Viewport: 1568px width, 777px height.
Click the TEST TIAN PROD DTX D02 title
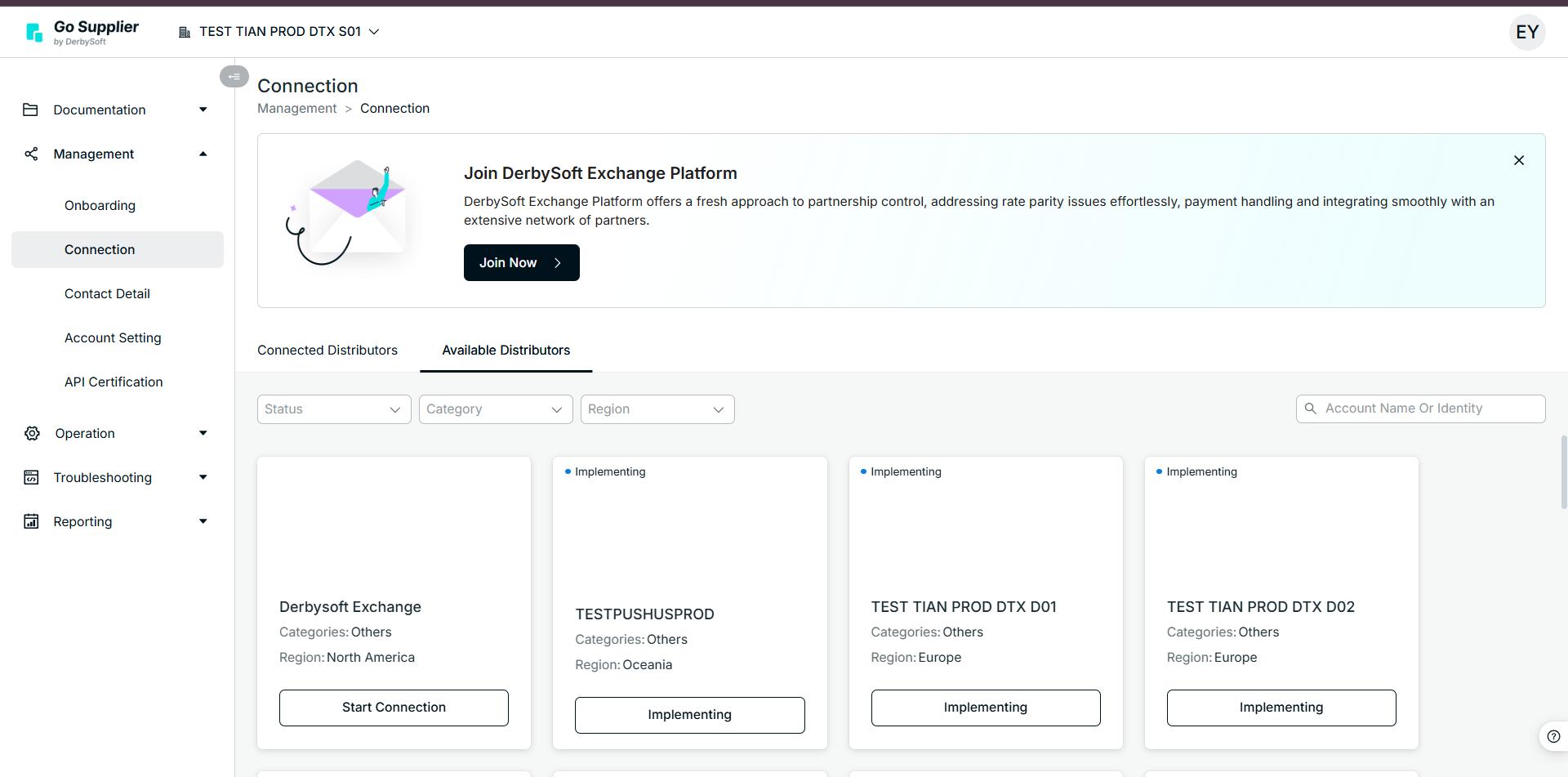pos(1261,607)
